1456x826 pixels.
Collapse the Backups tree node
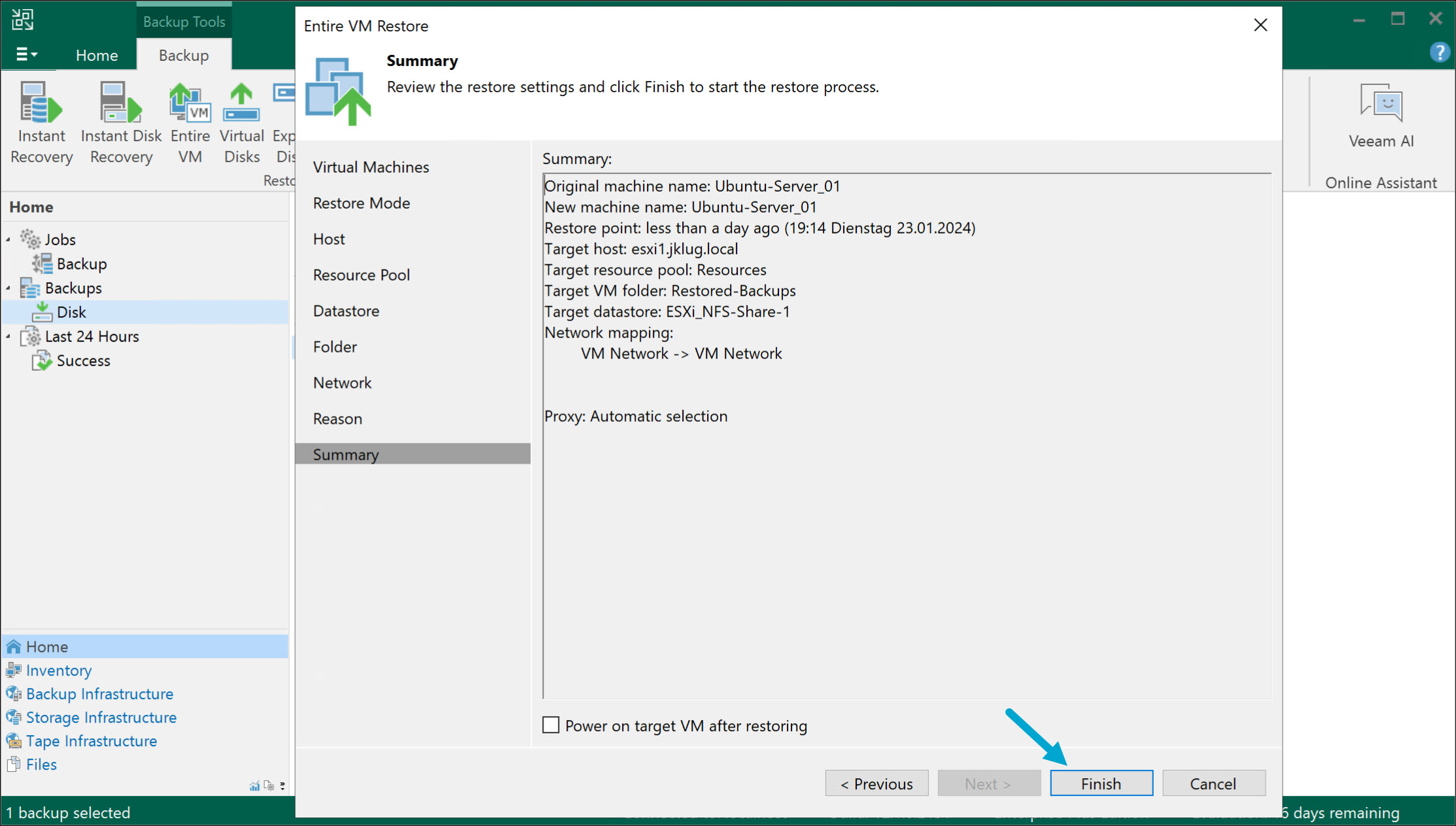(x=9, y=288)
